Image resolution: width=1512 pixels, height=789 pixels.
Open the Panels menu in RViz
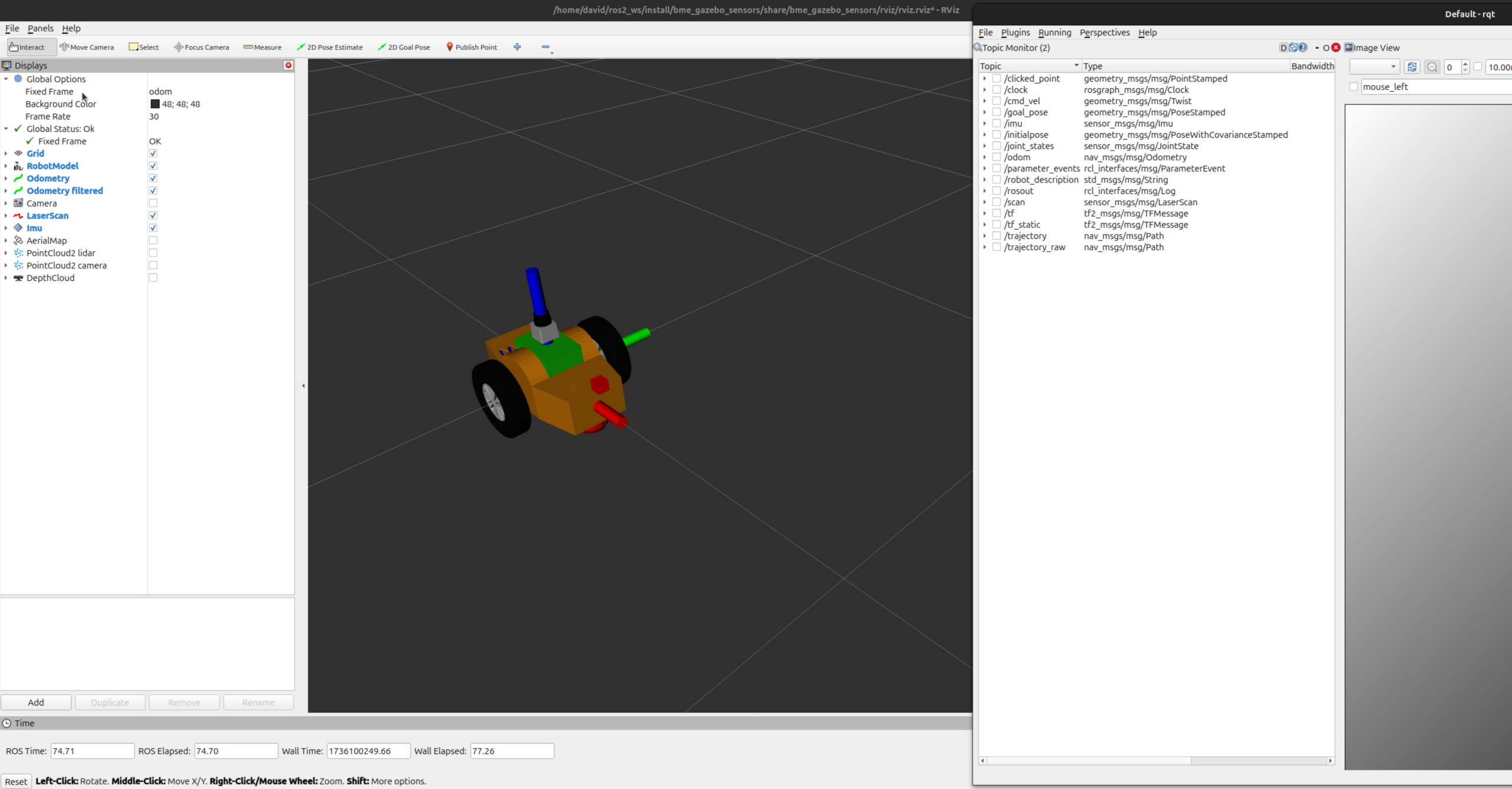[x=40, y=28]
